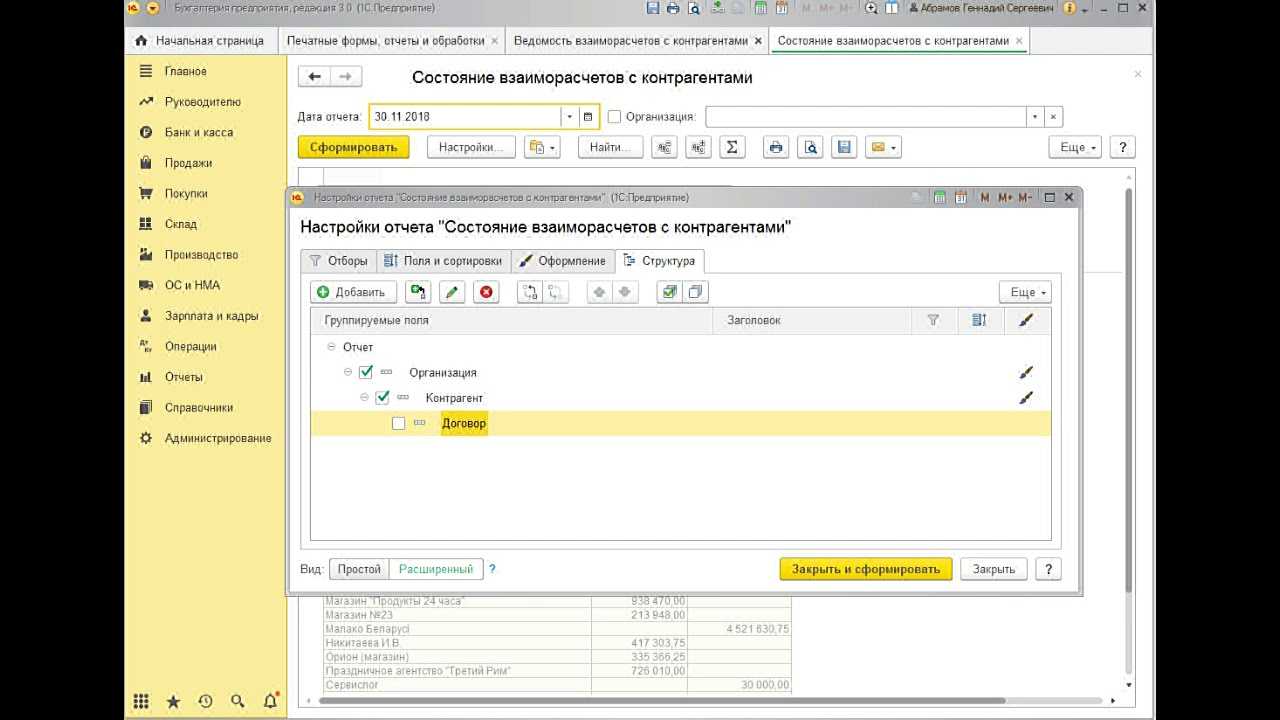
Task: Click the info icon in title bar
Action: (x=1069, y=8)
